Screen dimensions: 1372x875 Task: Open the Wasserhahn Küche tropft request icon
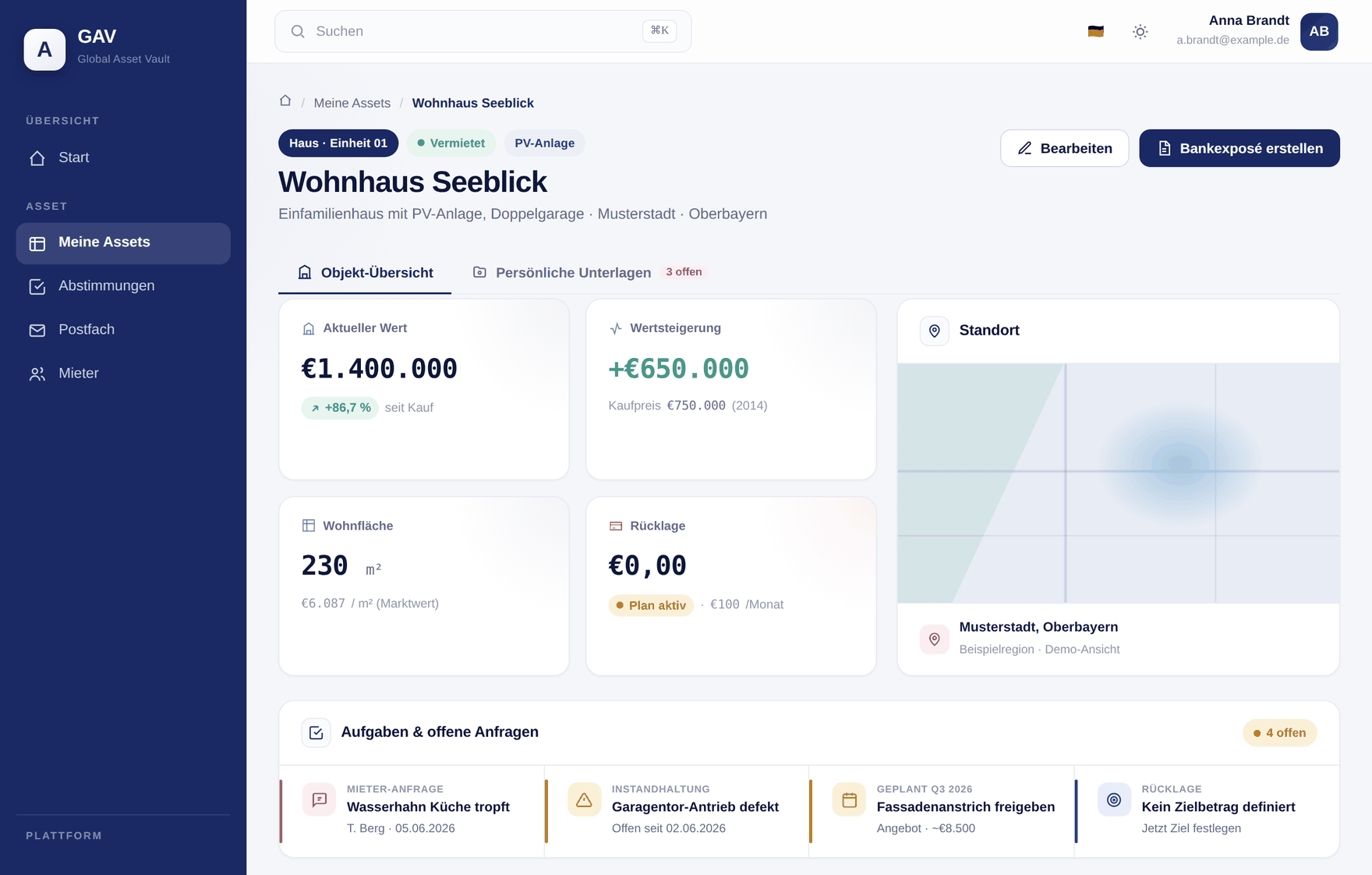[x=320, y=799]
